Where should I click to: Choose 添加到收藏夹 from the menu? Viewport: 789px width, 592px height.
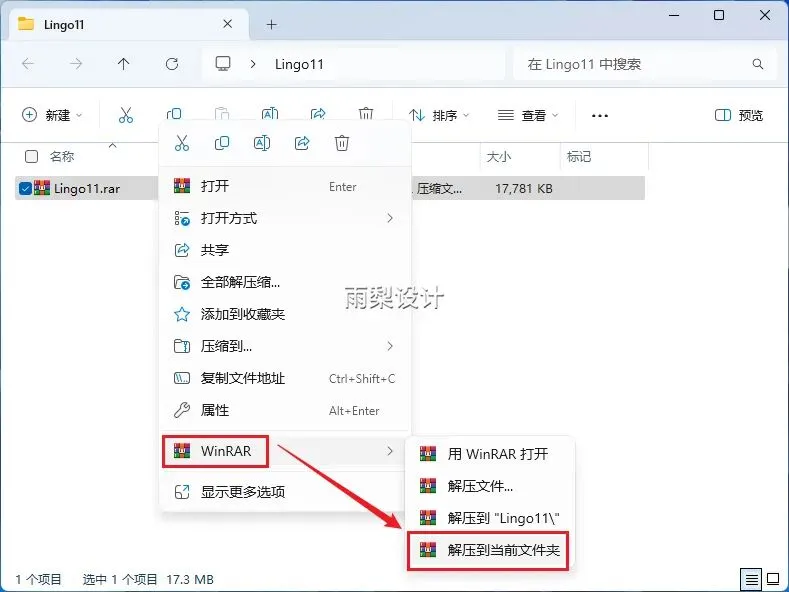pos(285,314)
